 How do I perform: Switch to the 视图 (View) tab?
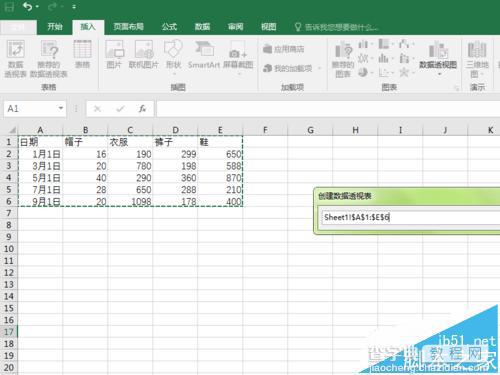[x=269, y=27]
